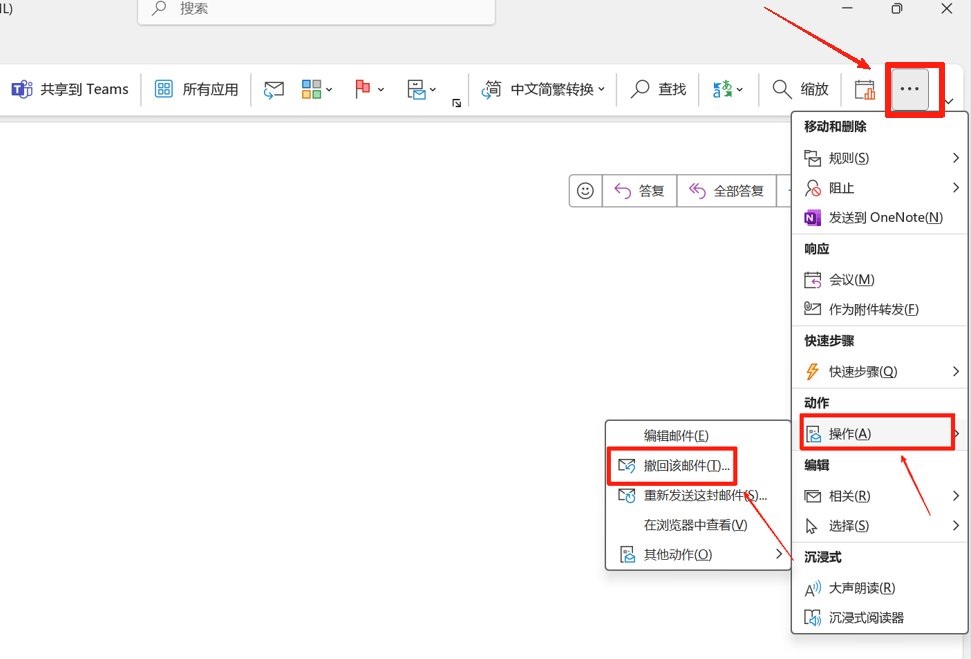Expand the ribbon display options chevron
Viewport: 971px width, 659px height.
(949, 101)
